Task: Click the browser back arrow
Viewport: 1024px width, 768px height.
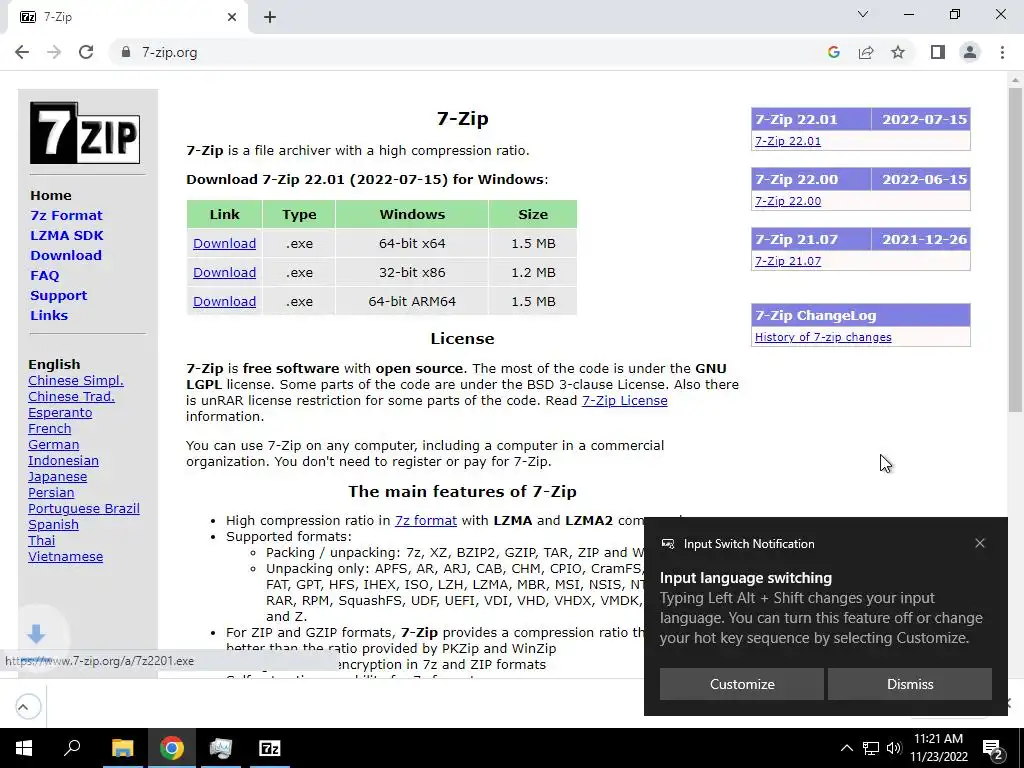Action: 22,52
